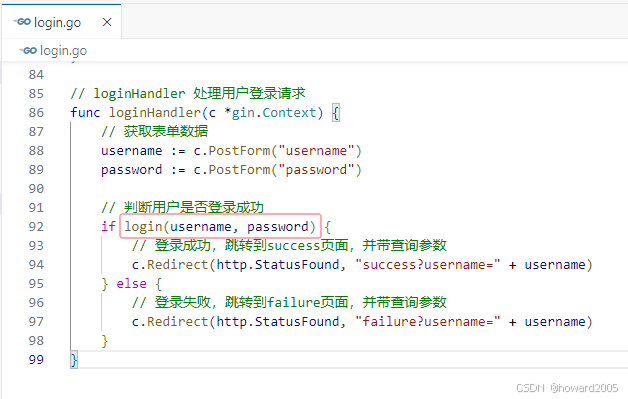Image resolution: width=628 pixels, height=399 pixels.
Task: Click '*gin.Context' parameter type
Action: click(x=270, y=113)
